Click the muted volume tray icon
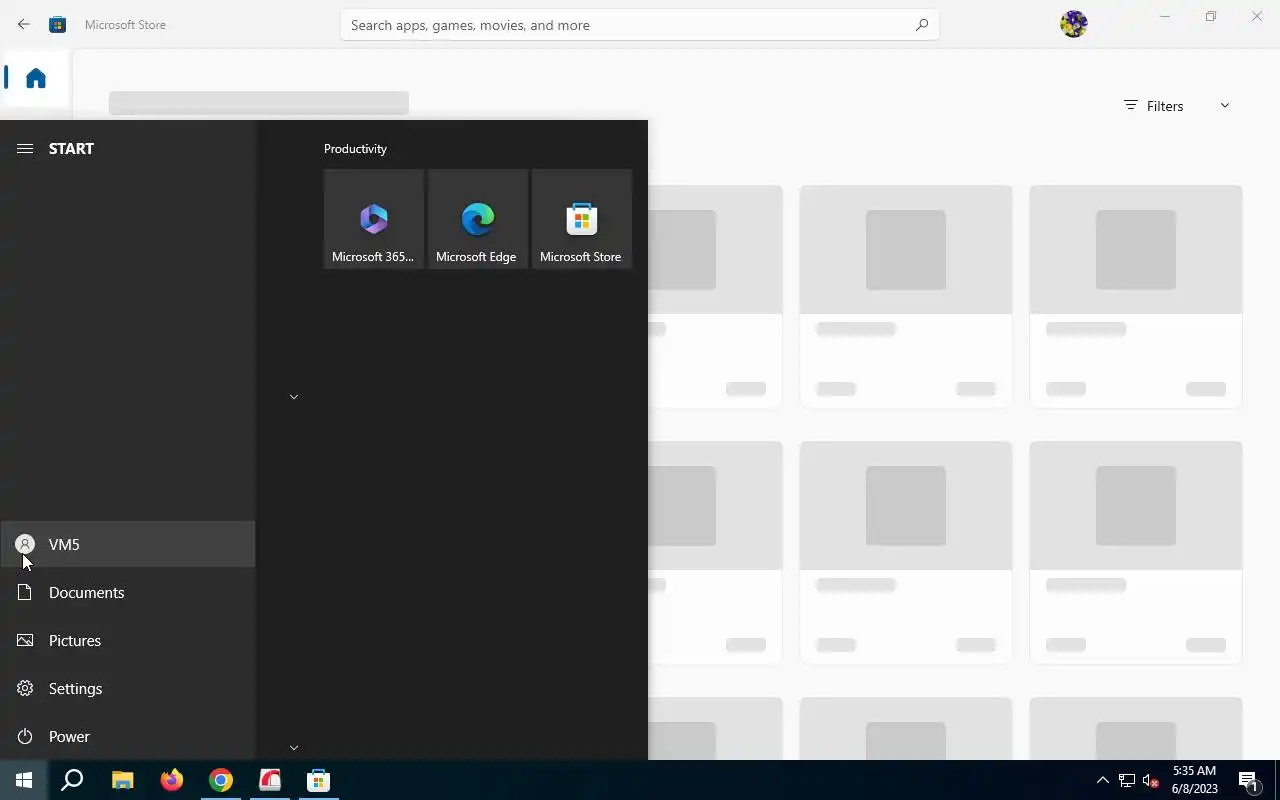 1150,780
